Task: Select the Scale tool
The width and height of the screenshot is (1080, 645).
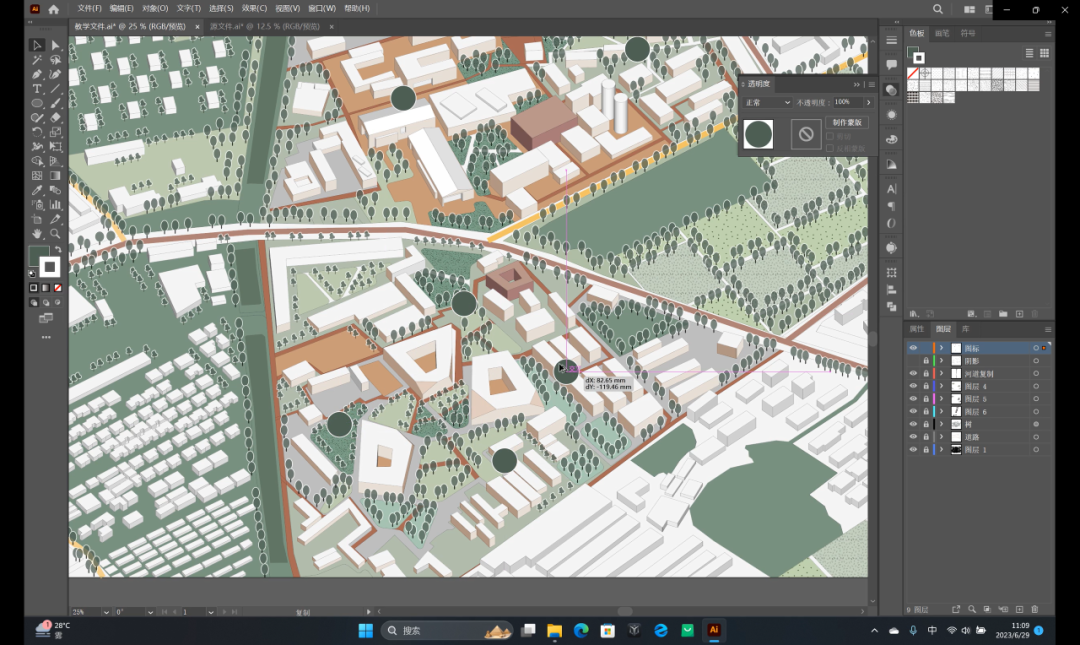Action: pos(55,132)
